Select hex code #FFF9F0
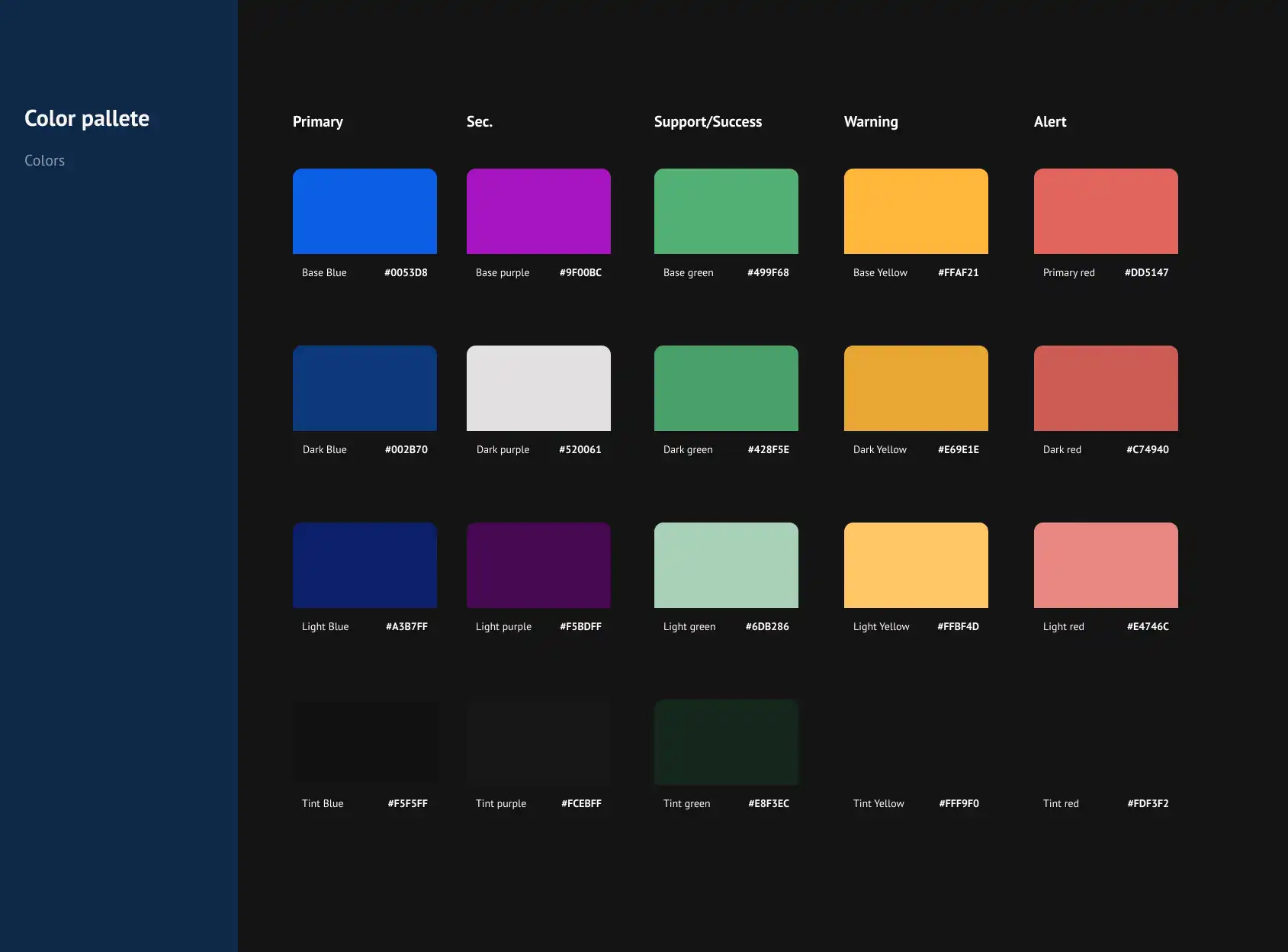This screenshot has width=1288, height=952. (959, 803)
